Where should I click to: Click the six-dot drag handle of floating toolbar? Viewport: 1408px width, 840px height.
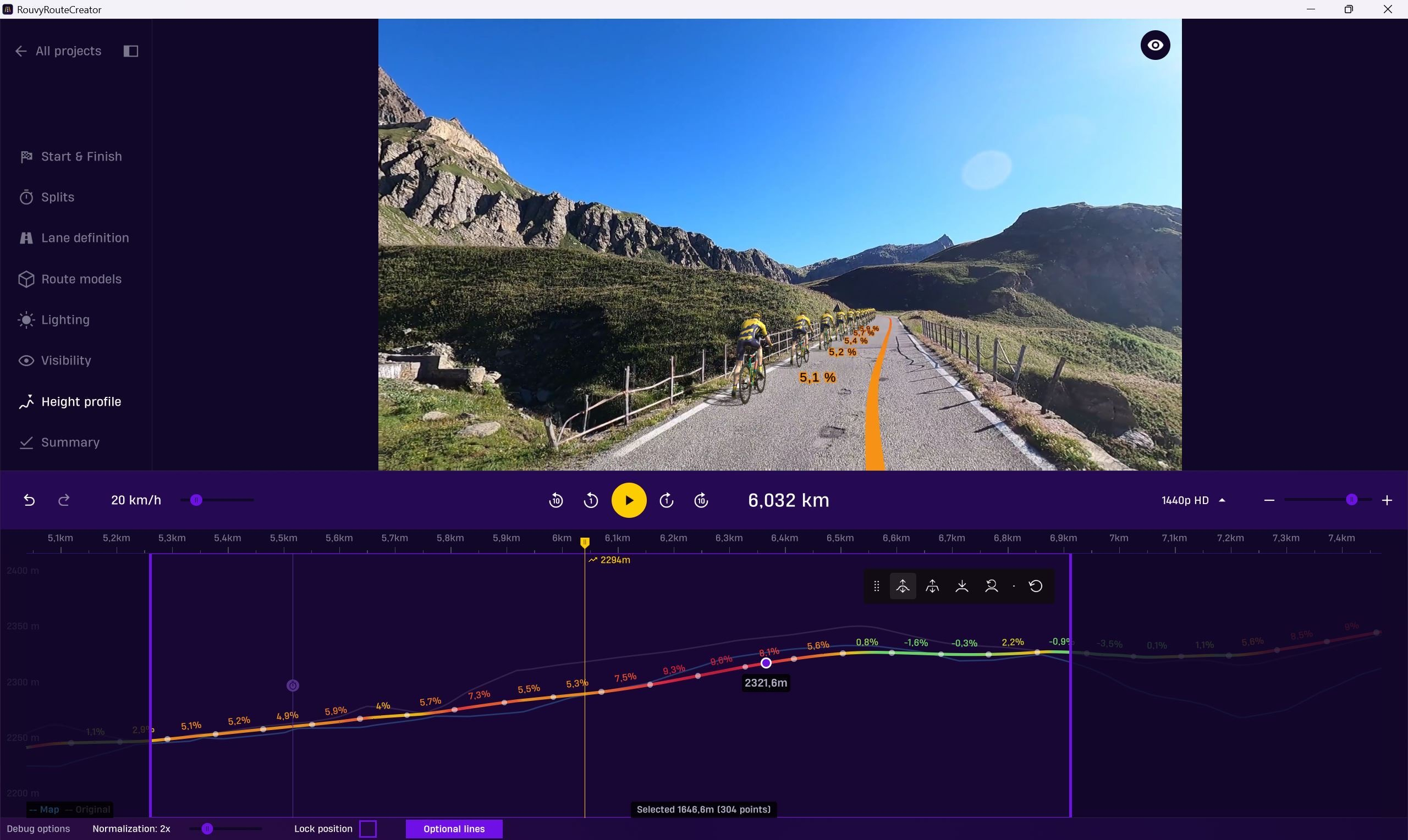point(876,586)
